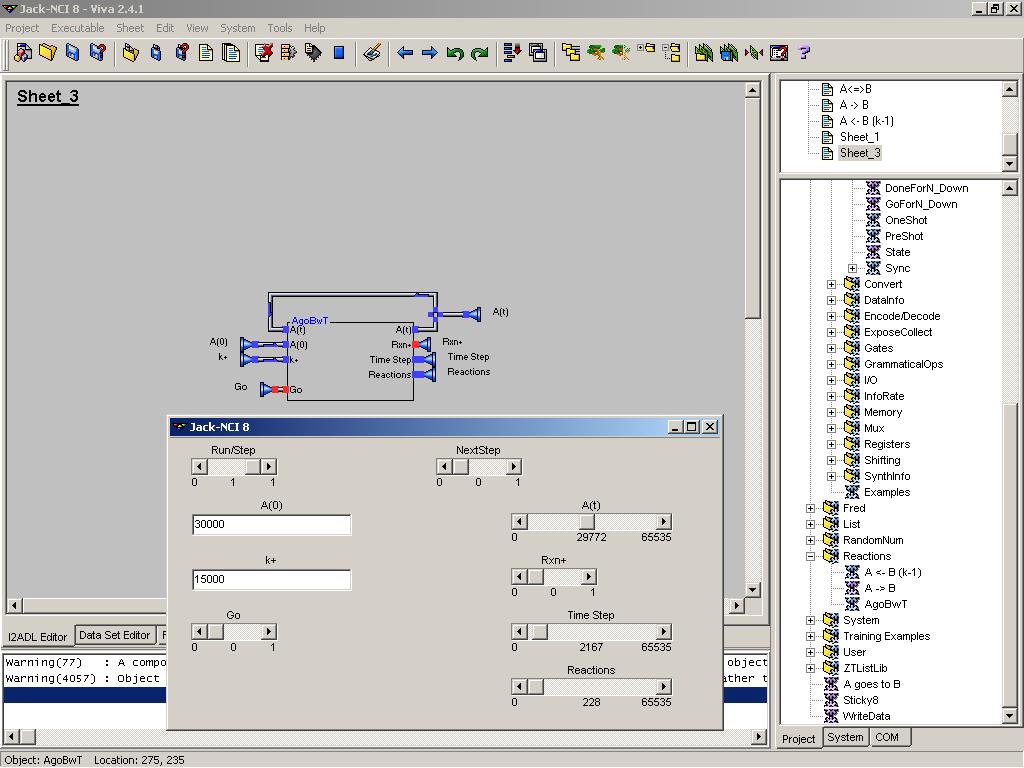Click the blue floppy save icon
Image resolution: width=1024 pixels, height=768 pixels.
click(x=72, y=52)
